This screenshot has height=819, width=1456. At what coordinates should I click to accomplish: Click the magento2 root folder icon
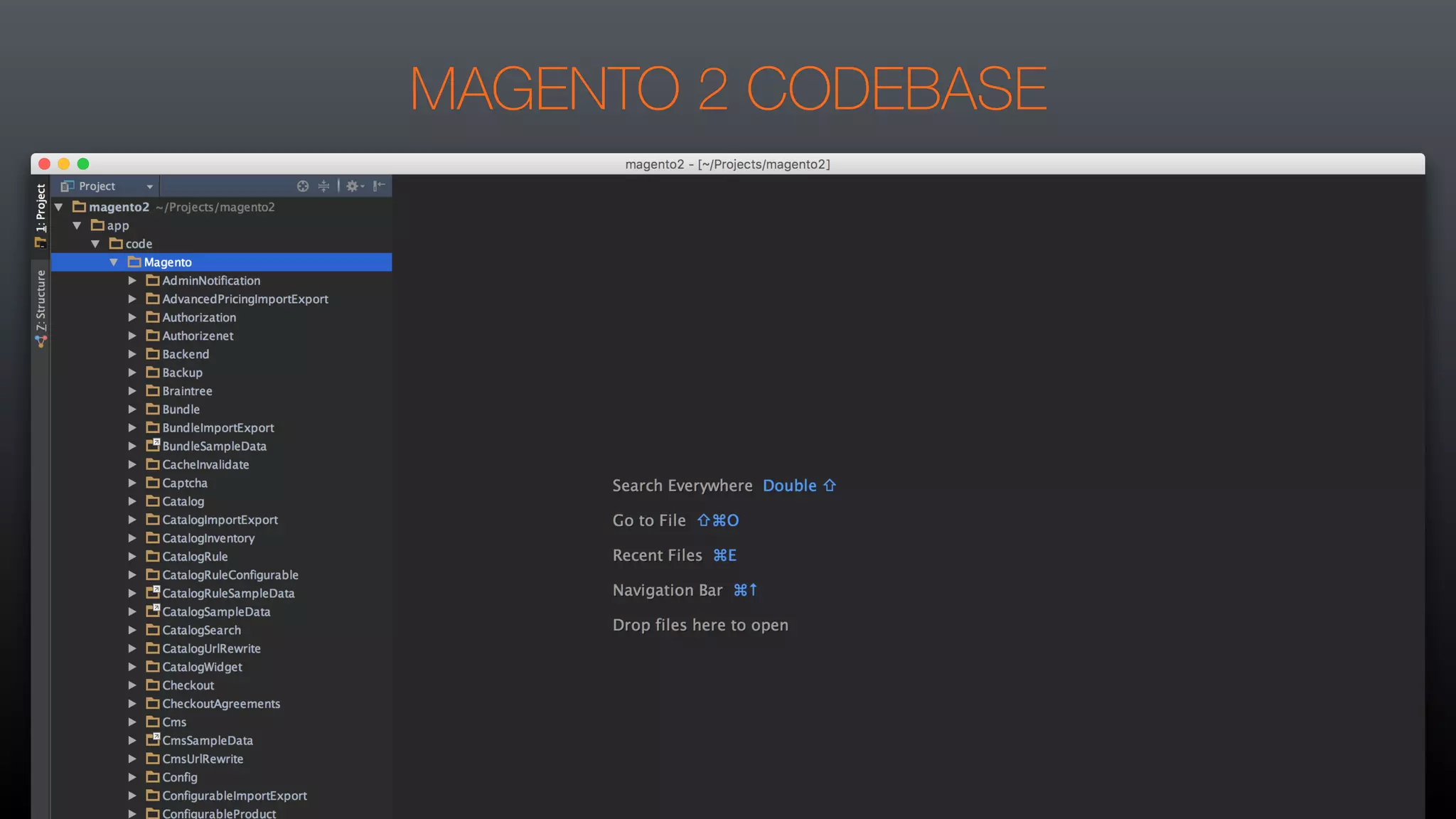80,206
